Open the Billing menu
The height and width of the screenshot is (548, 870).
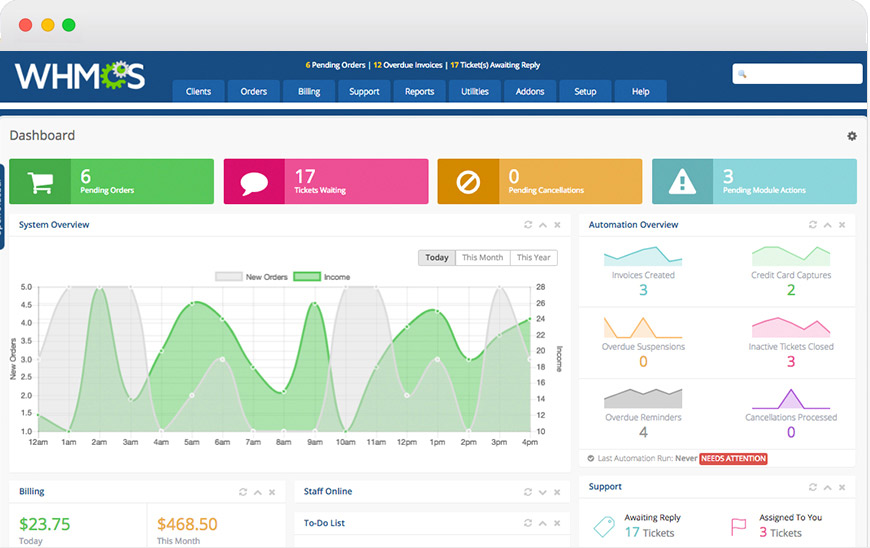309,92
